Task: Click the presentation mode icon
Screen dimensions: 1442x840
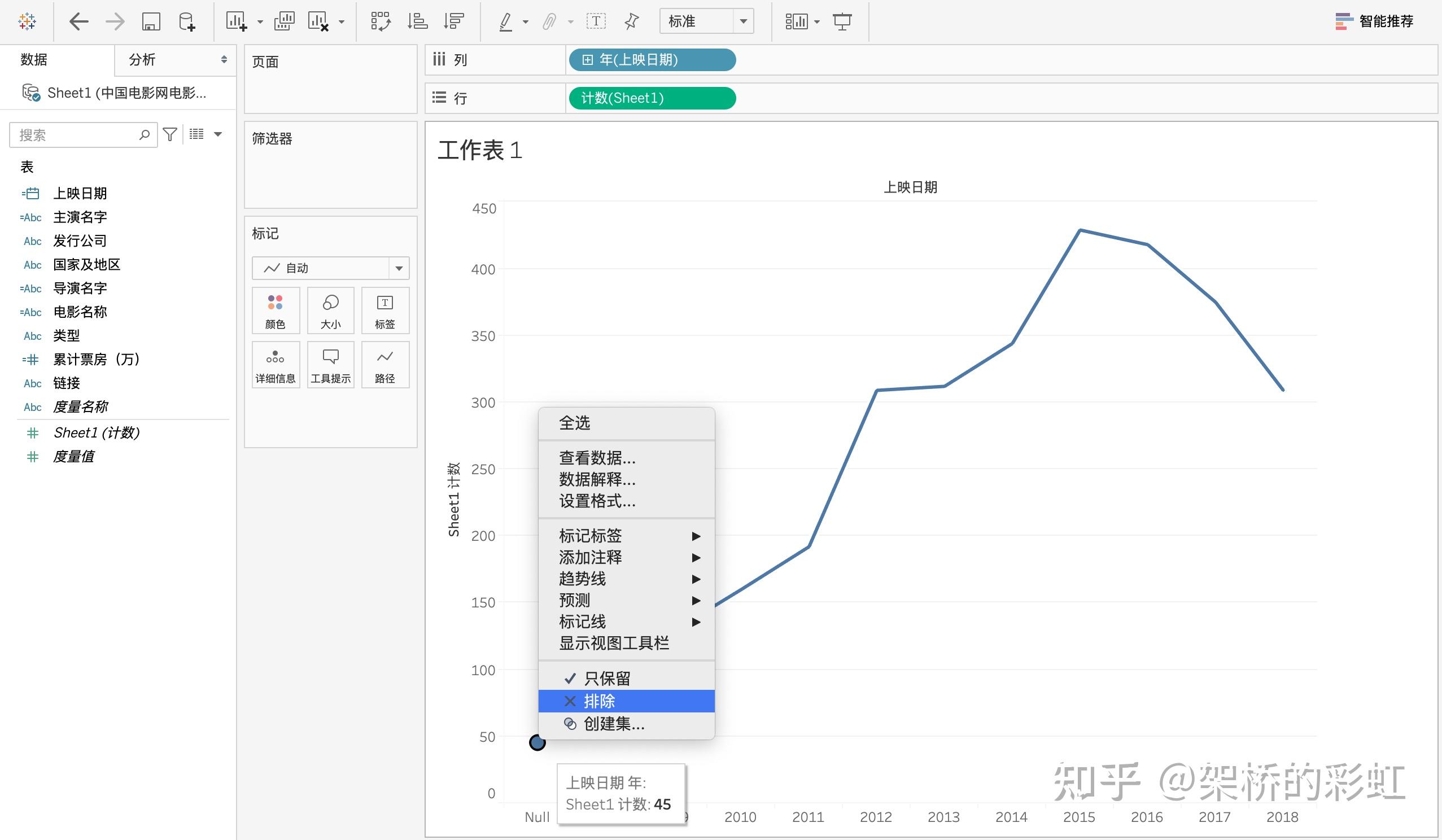Action: click(x=842, y=22)
